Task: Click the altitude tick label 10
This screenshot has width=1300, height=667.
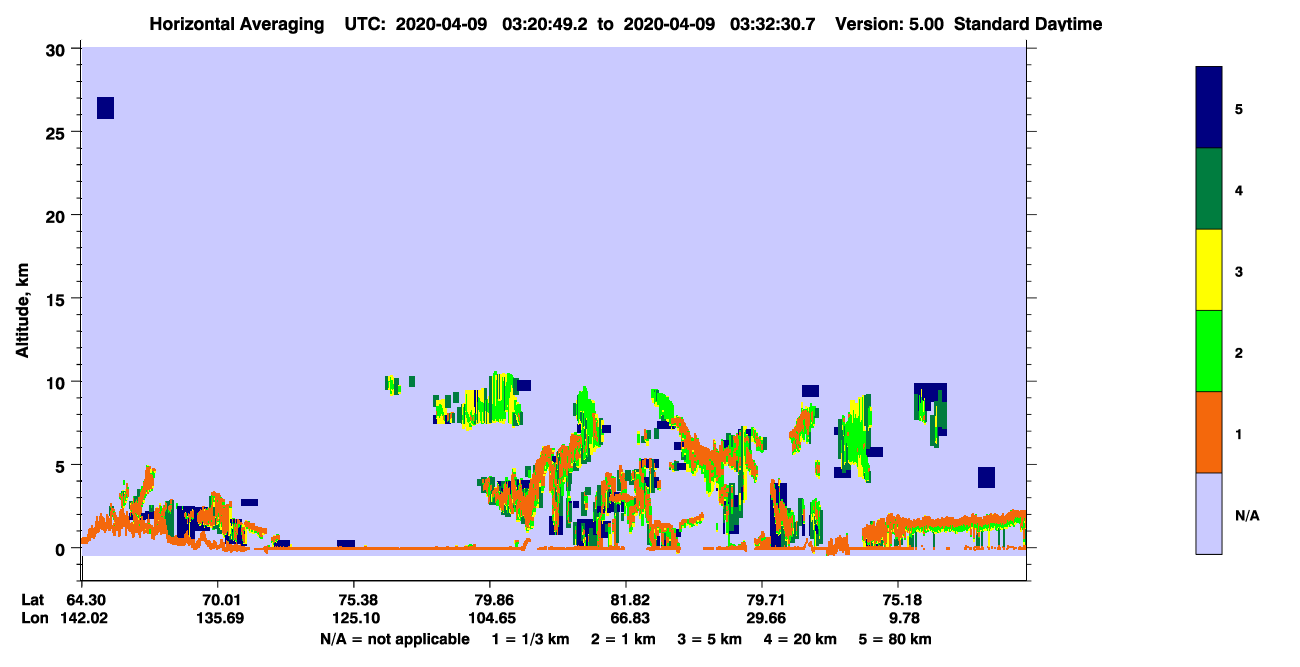Action: (x=57, y=382)
